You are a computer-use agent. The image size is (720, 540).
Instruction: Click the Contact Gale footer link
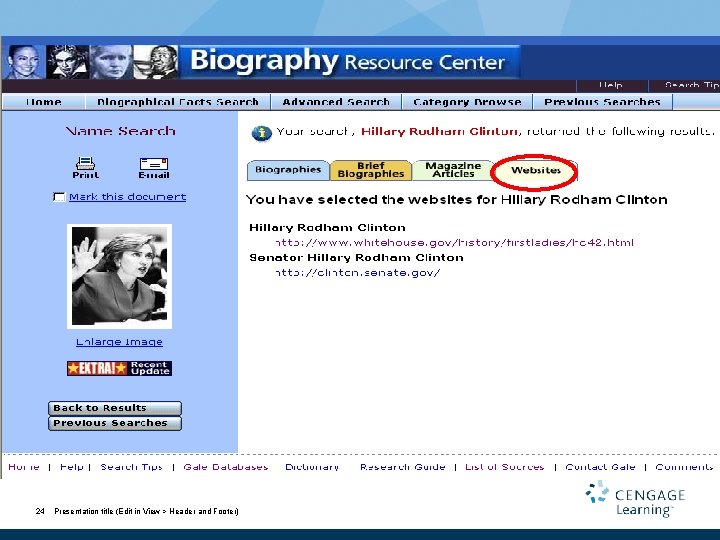(x=600, y=467)
